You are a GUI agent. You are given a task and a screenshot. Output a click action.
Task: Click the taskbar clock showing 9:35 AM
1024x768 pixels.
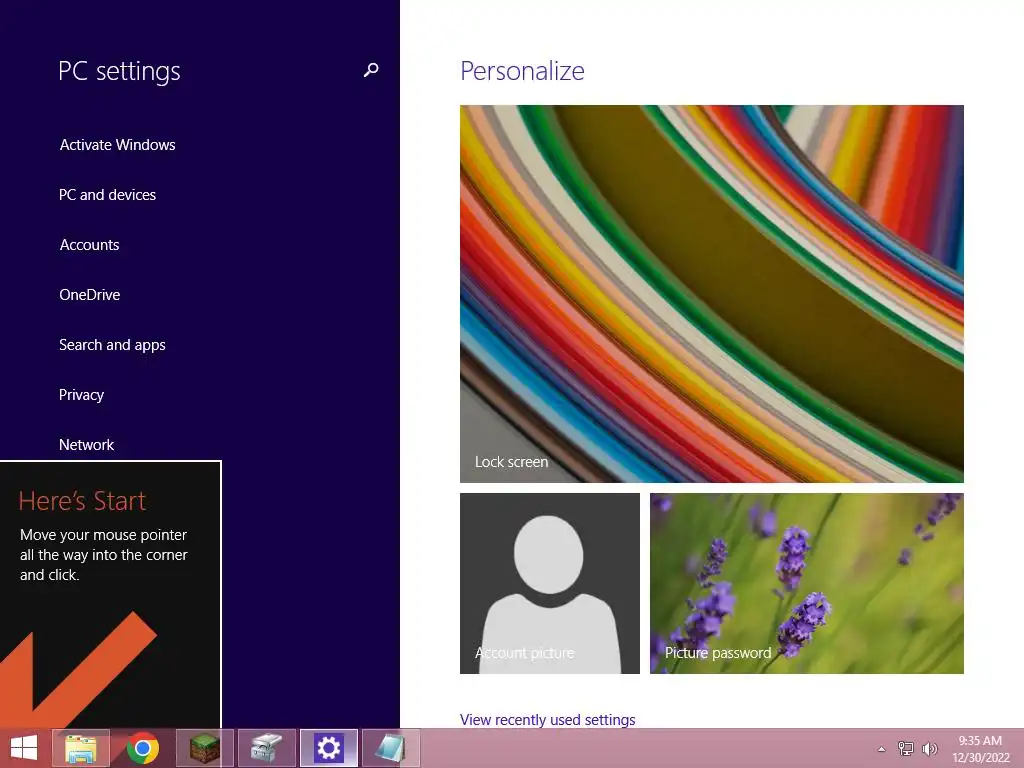click(980, 749)
